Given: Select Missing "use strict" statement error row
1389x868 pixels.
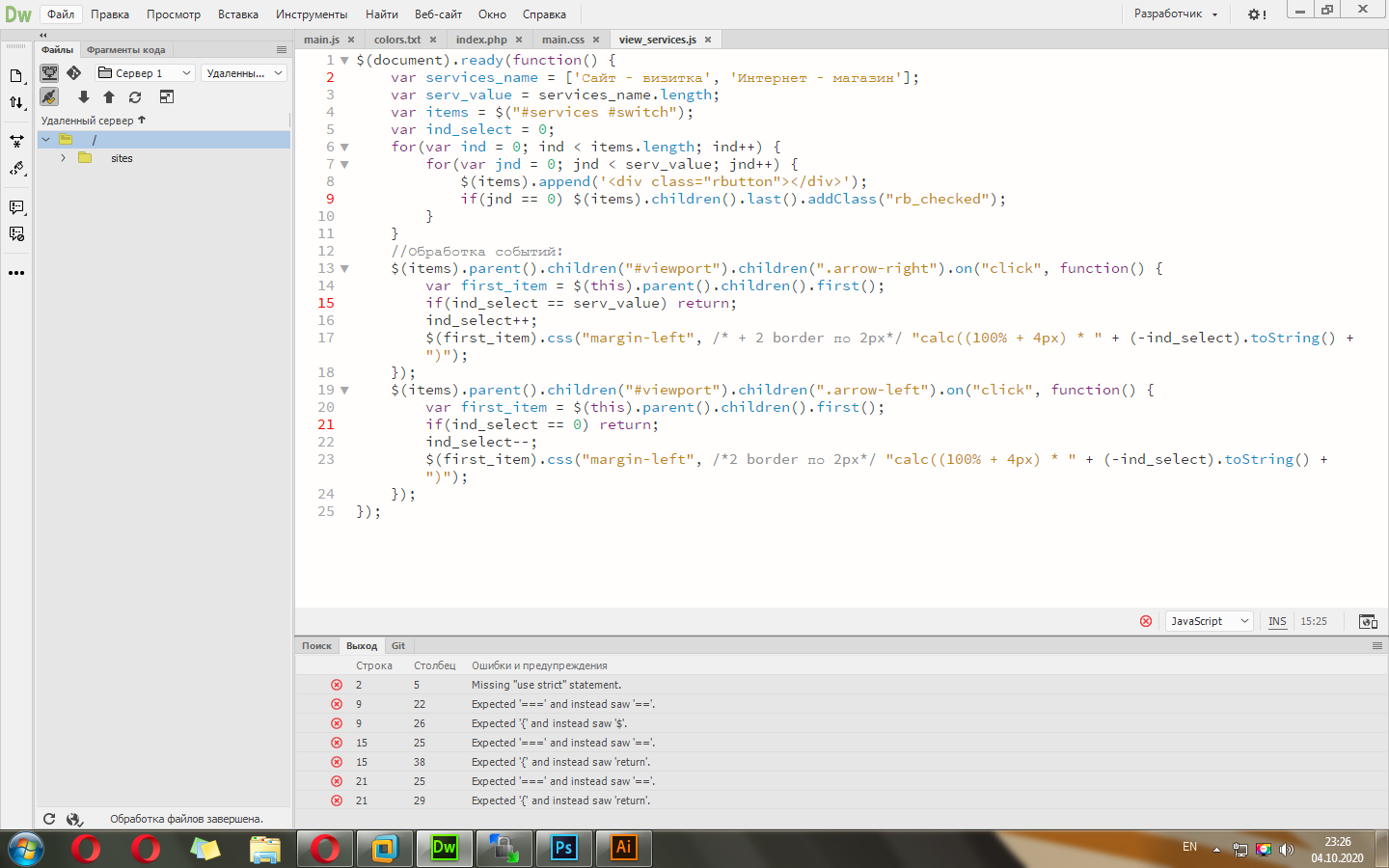Looking at the screenshot, I should point(841,685).
